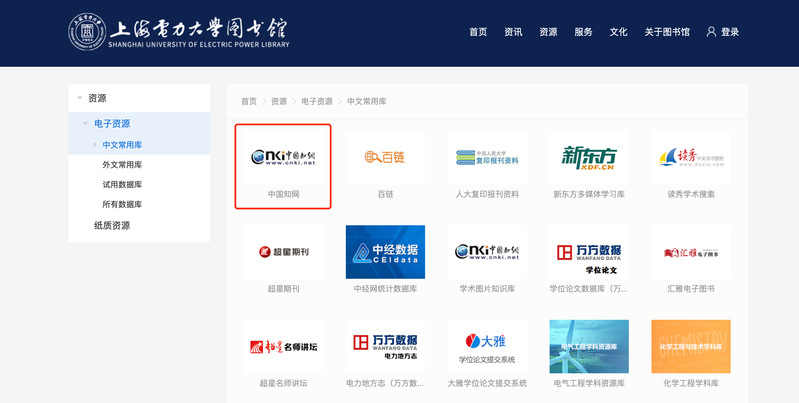Click the 电力地方志（万方数... caption
Image resolution: width=799 pixels, height=403 pixels.
[385, 383]
